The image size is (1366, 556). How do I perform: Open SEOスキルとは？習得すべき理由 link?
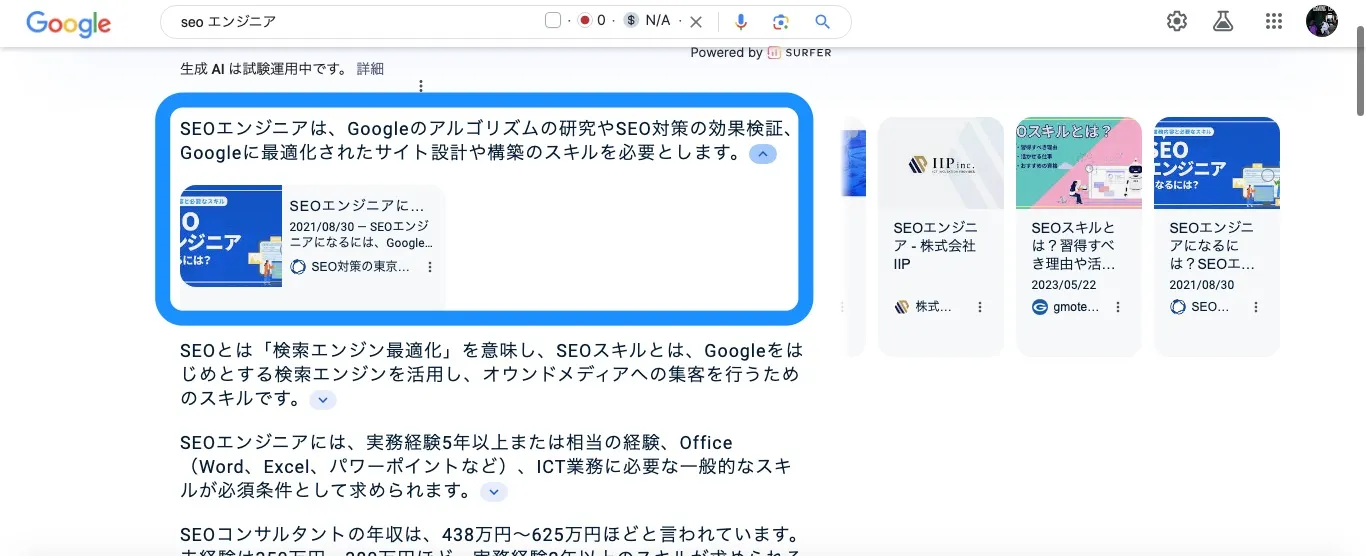click(1073, 246)
